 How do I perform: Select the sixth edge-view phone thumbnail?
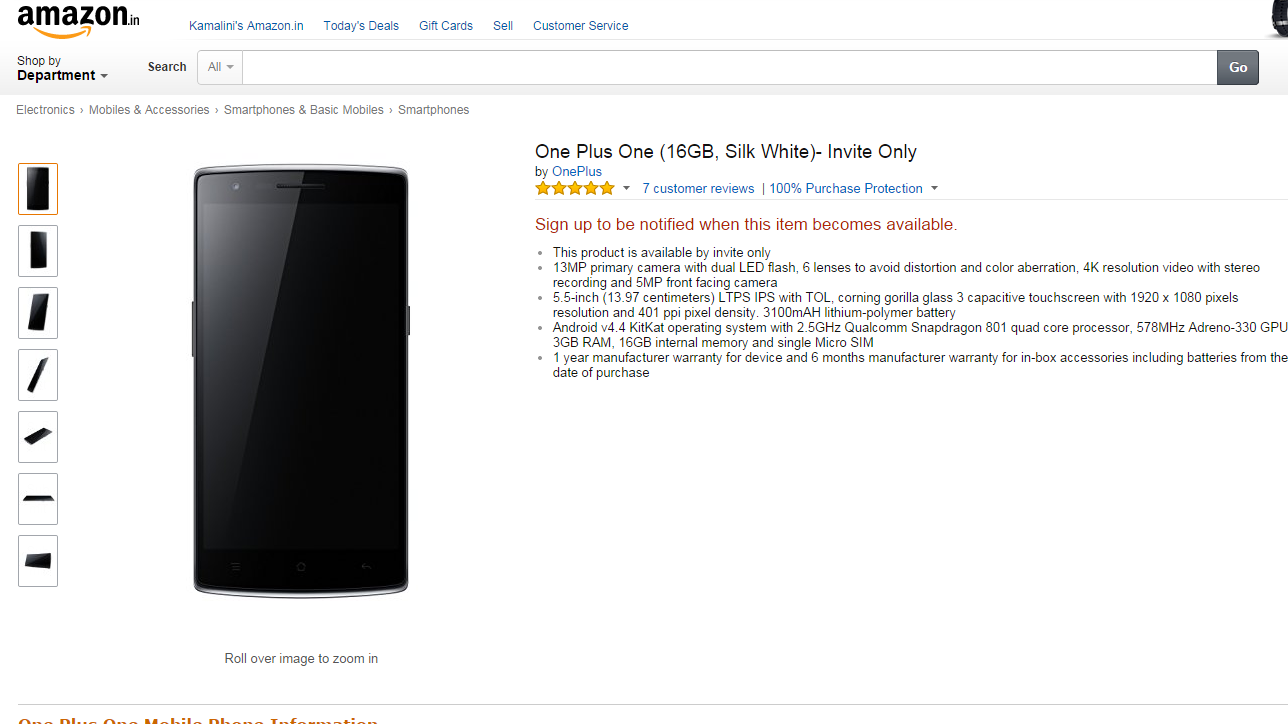point(38,499)
